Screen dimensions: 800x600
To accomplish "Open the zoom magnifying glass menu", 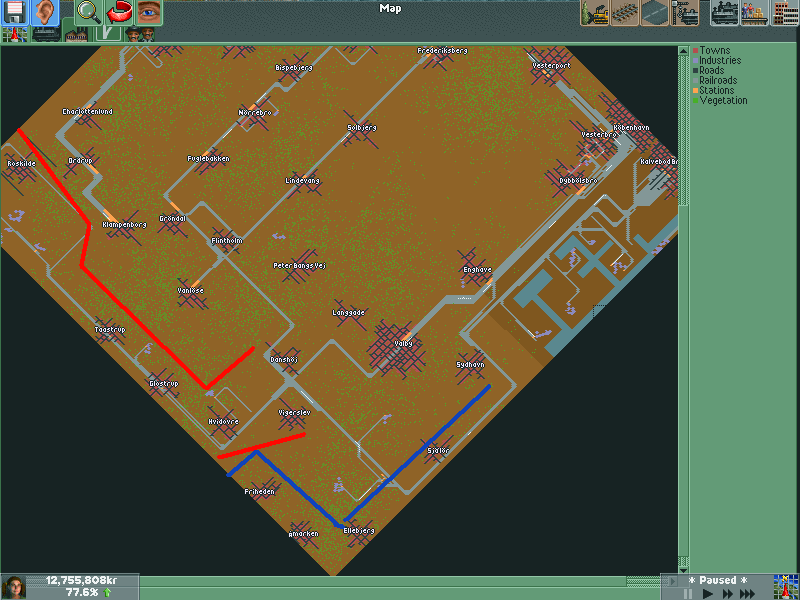I will click(89, 12).
